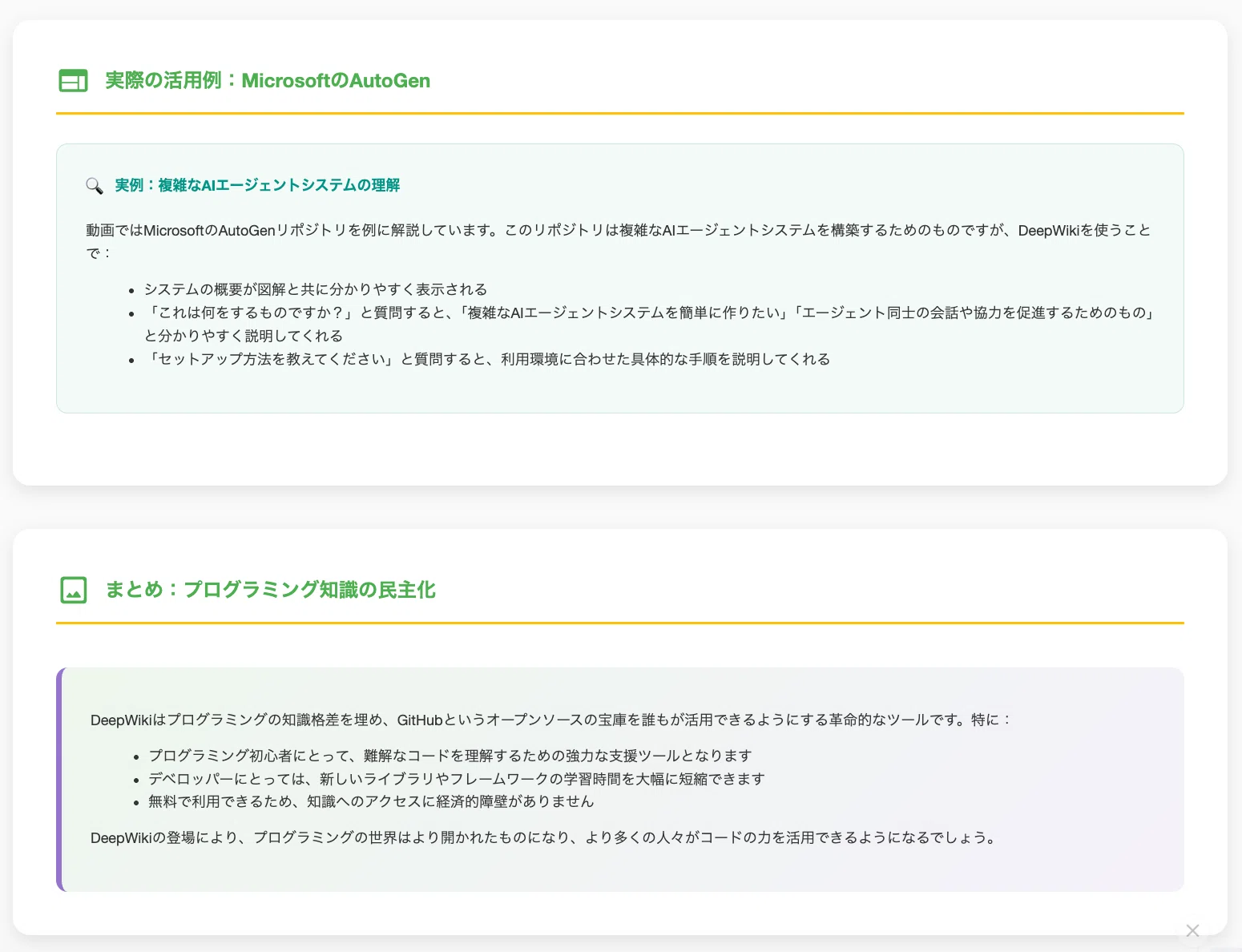Image resolution: width=1242 pixels, height=952 pixels.
Task: Click the image icon beside まとめ heading
Action: [73, 590]
